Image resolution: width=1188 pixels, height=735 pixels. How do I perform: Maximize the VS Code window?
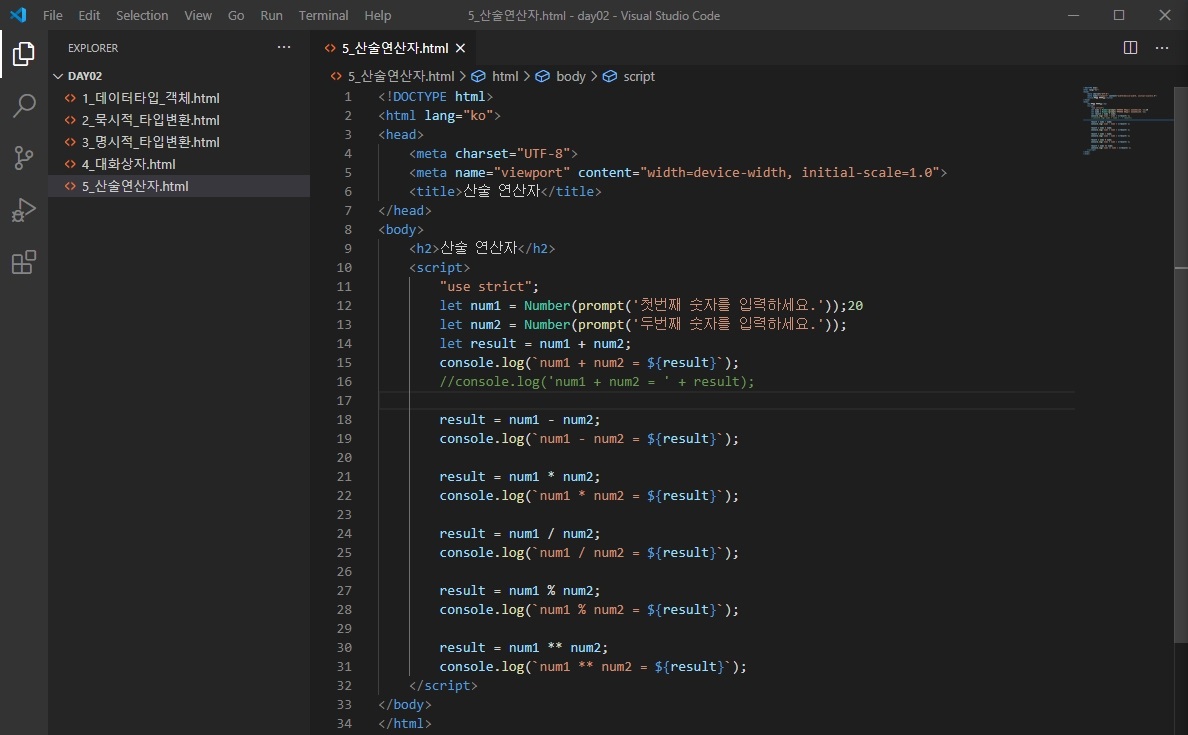coord(1119,15)
